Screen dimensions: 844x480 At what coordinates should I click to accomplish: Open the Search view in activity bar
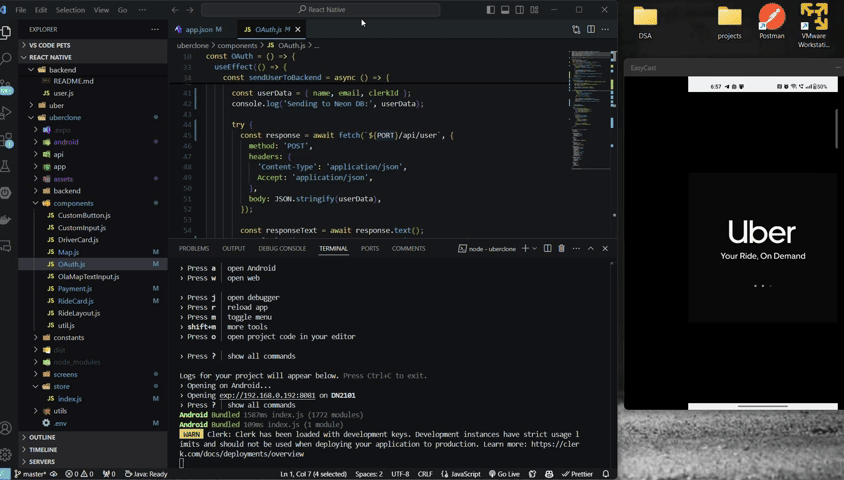(7, 58)
